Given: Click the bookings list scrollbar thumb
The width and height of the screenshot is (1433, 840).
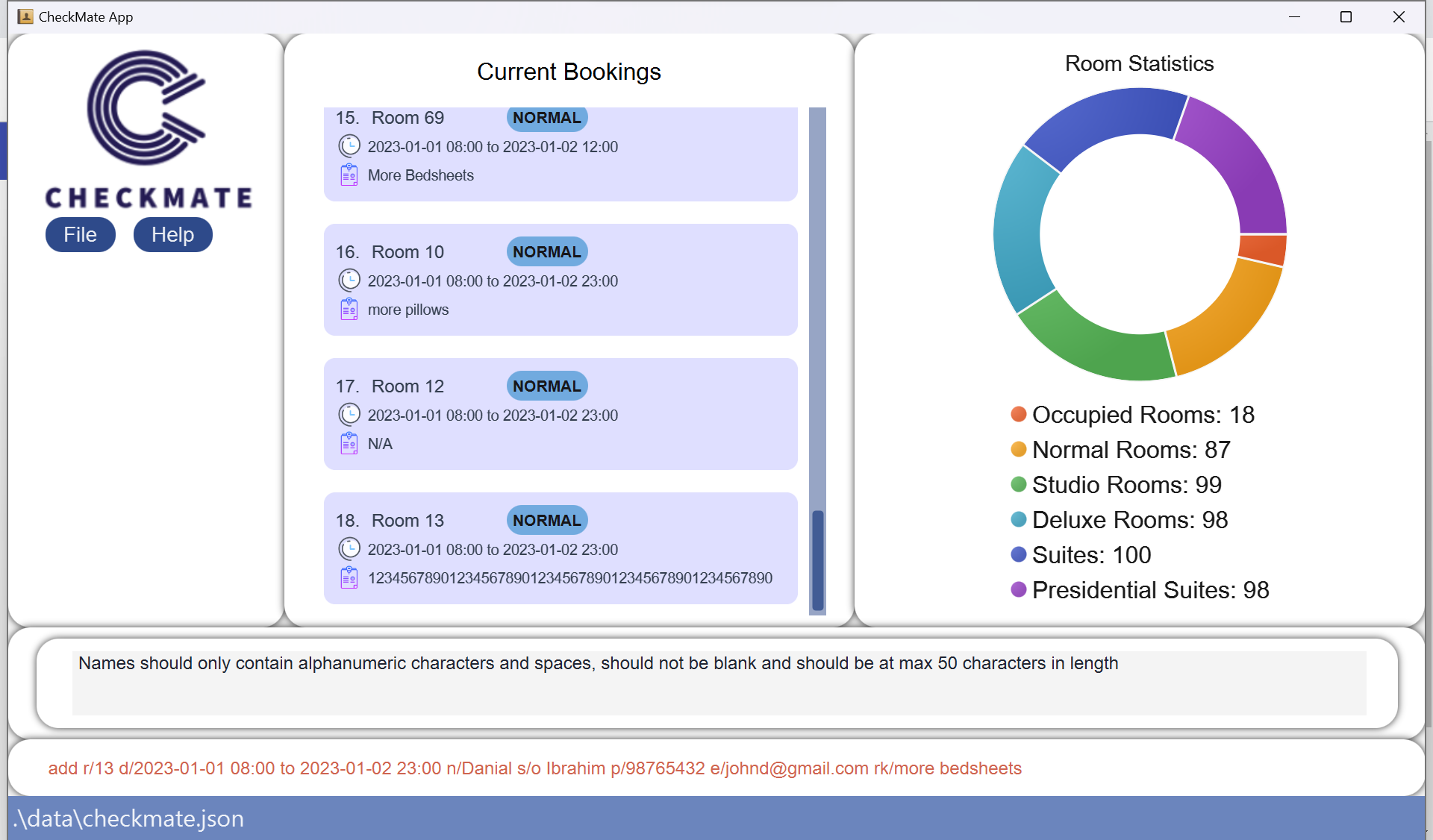Looking at the screenshot, I should pos(818,560).
